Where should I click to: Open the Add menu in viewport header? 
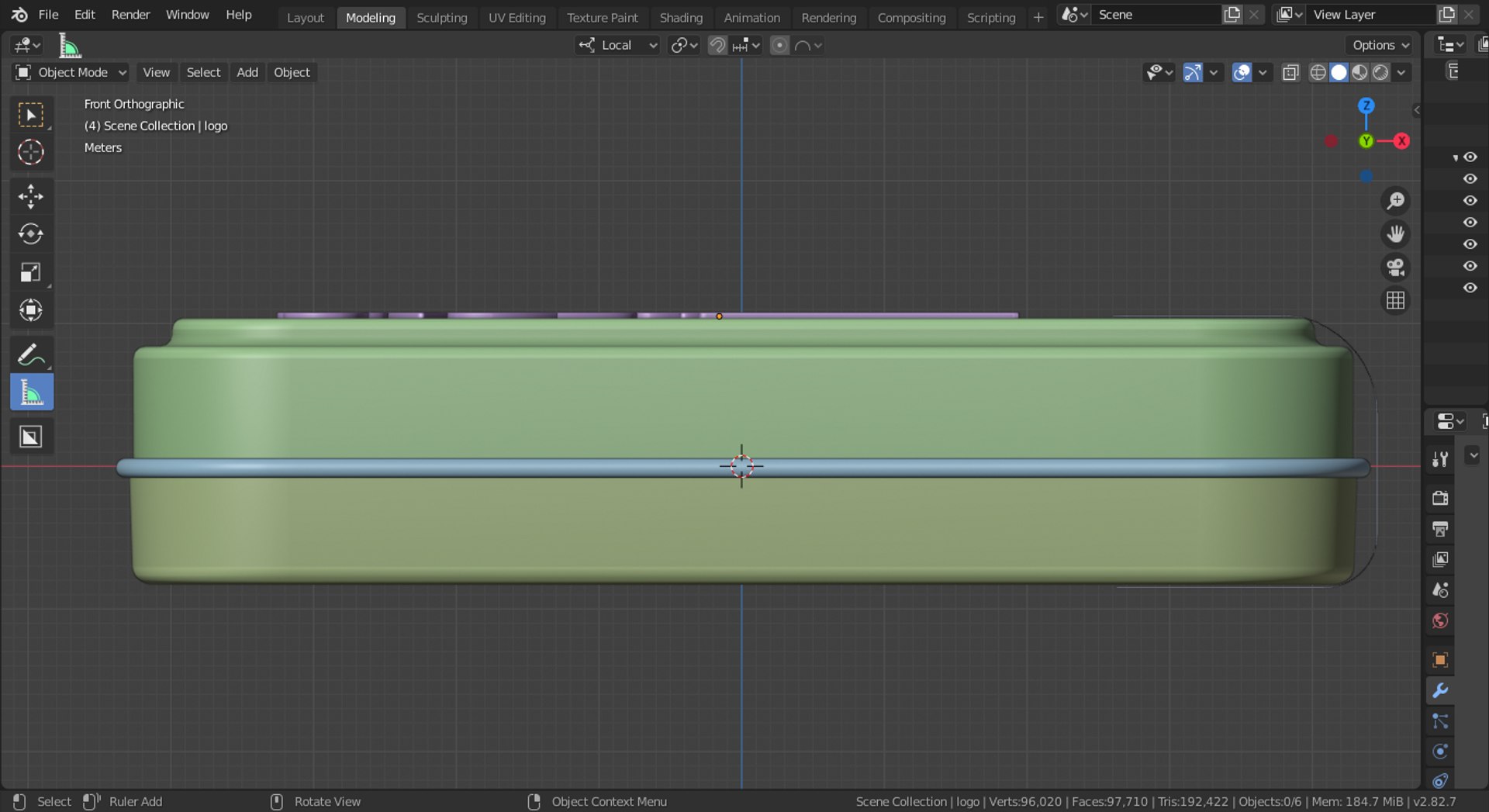coord(247,72)
